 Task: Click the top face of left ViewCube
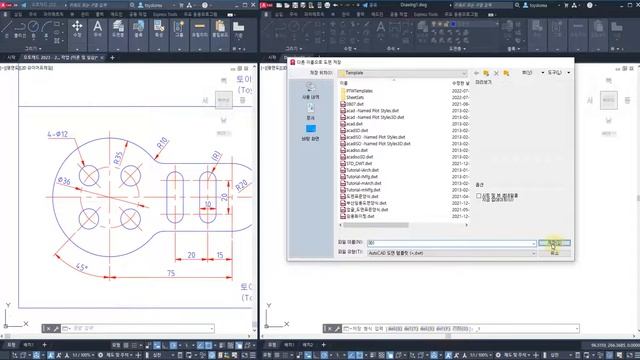click(224, 100)
